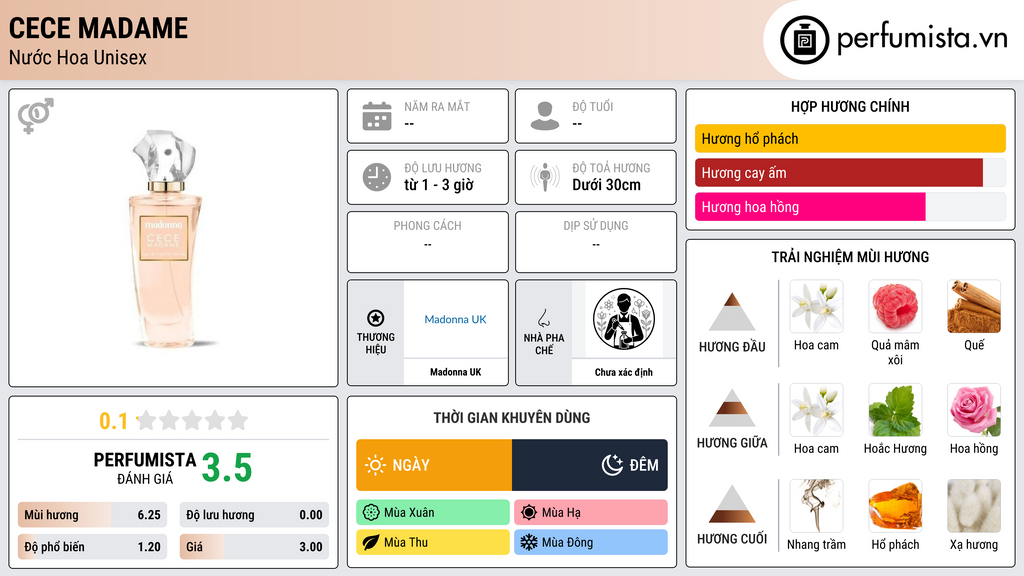This screenshot has width=1024, height=576.
Task: Click the flower icon for Mùa Xuân
Action: 371,512
